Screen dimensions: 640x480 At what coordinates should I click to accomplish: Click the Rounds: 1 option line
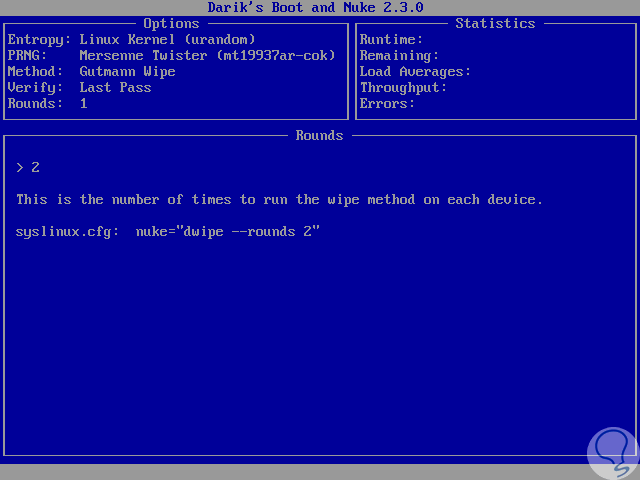pos(48,103)
